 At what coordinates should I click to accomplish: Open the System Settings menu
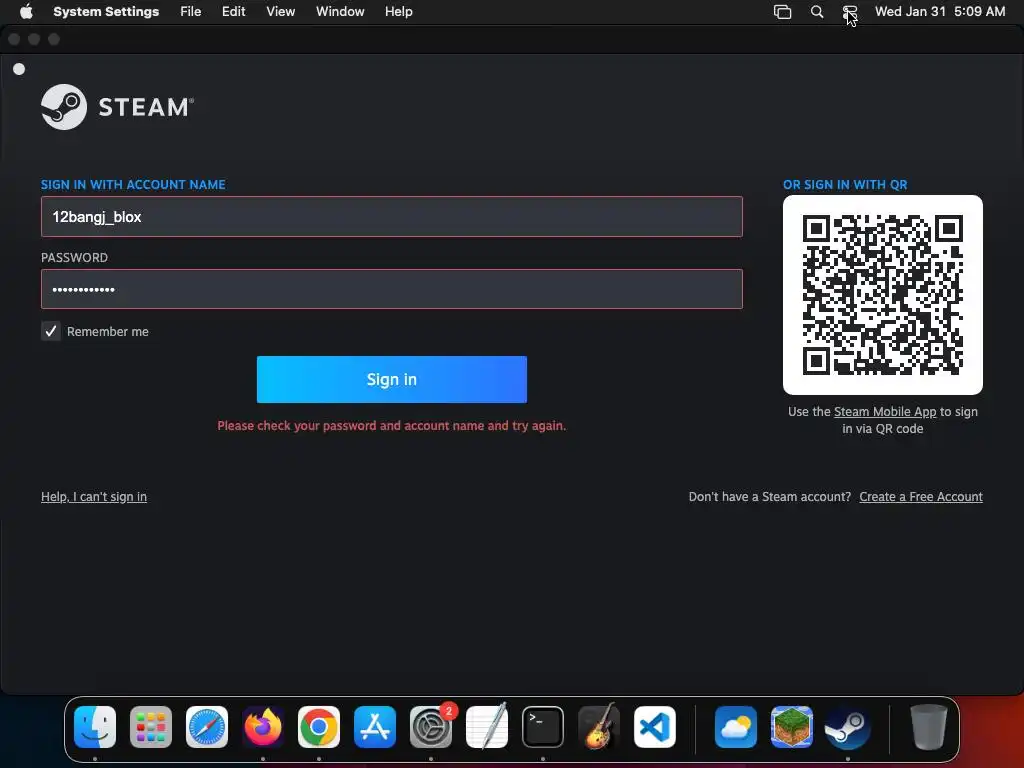point(106,11)
